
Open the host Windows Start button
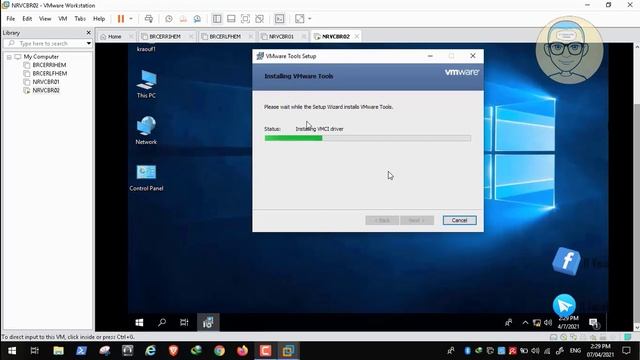[x=12, y=351]
